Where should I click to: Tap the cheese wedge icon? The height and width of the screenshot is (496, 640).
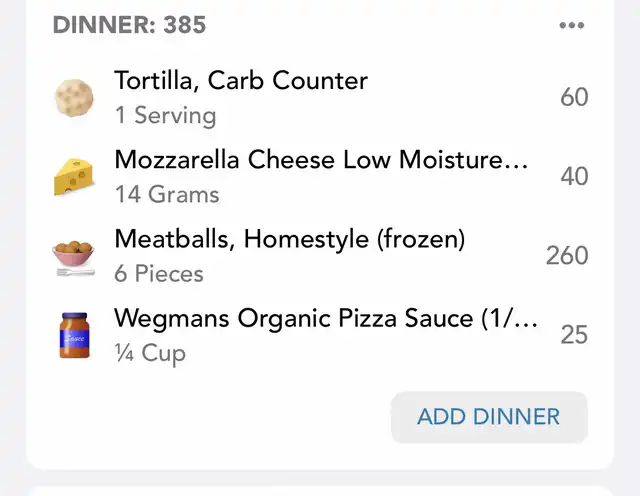coord(74,177)
